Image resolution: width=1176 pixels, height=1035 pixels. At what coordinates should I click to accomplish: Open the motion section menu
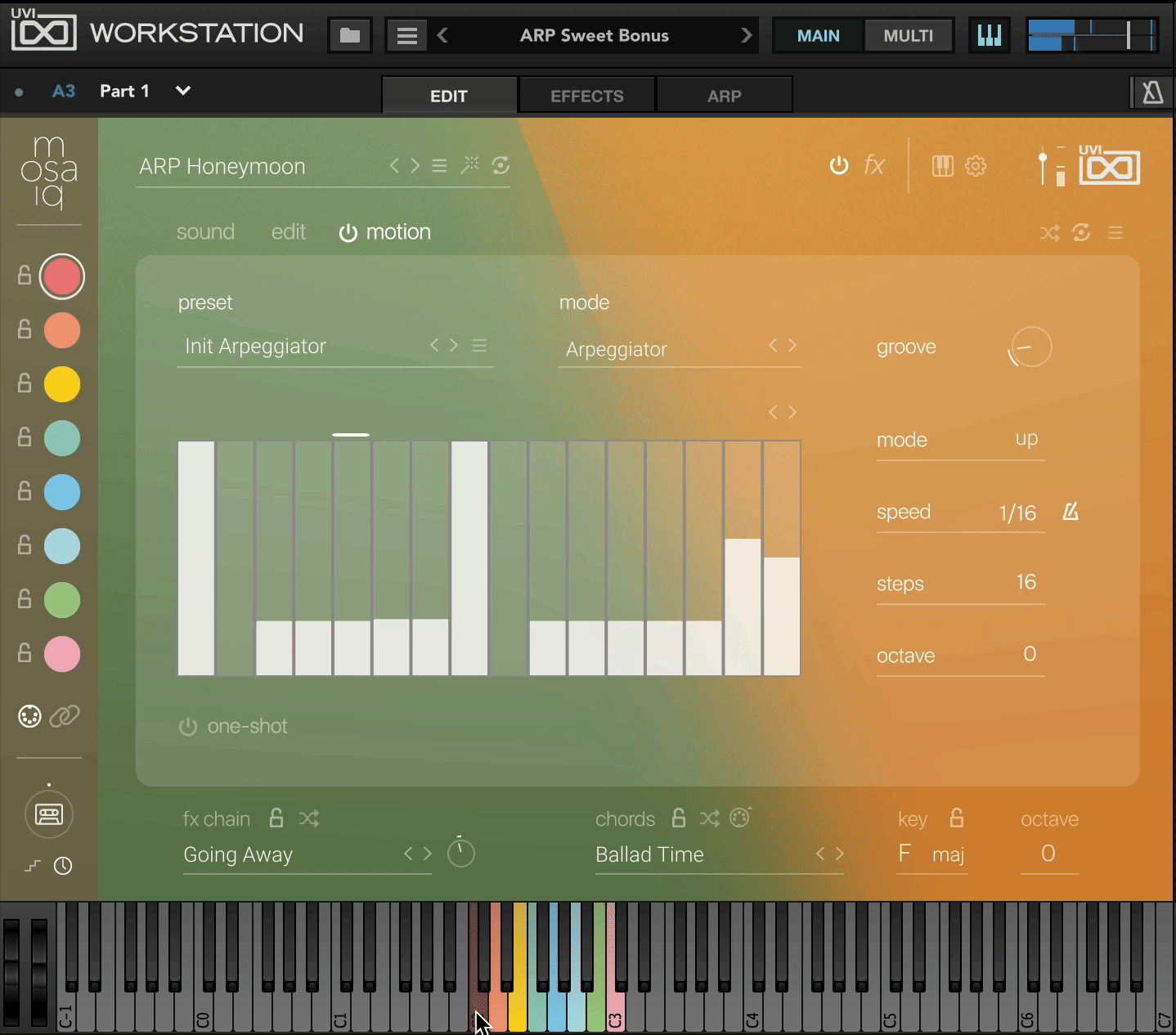click(x=1115, y=233)
